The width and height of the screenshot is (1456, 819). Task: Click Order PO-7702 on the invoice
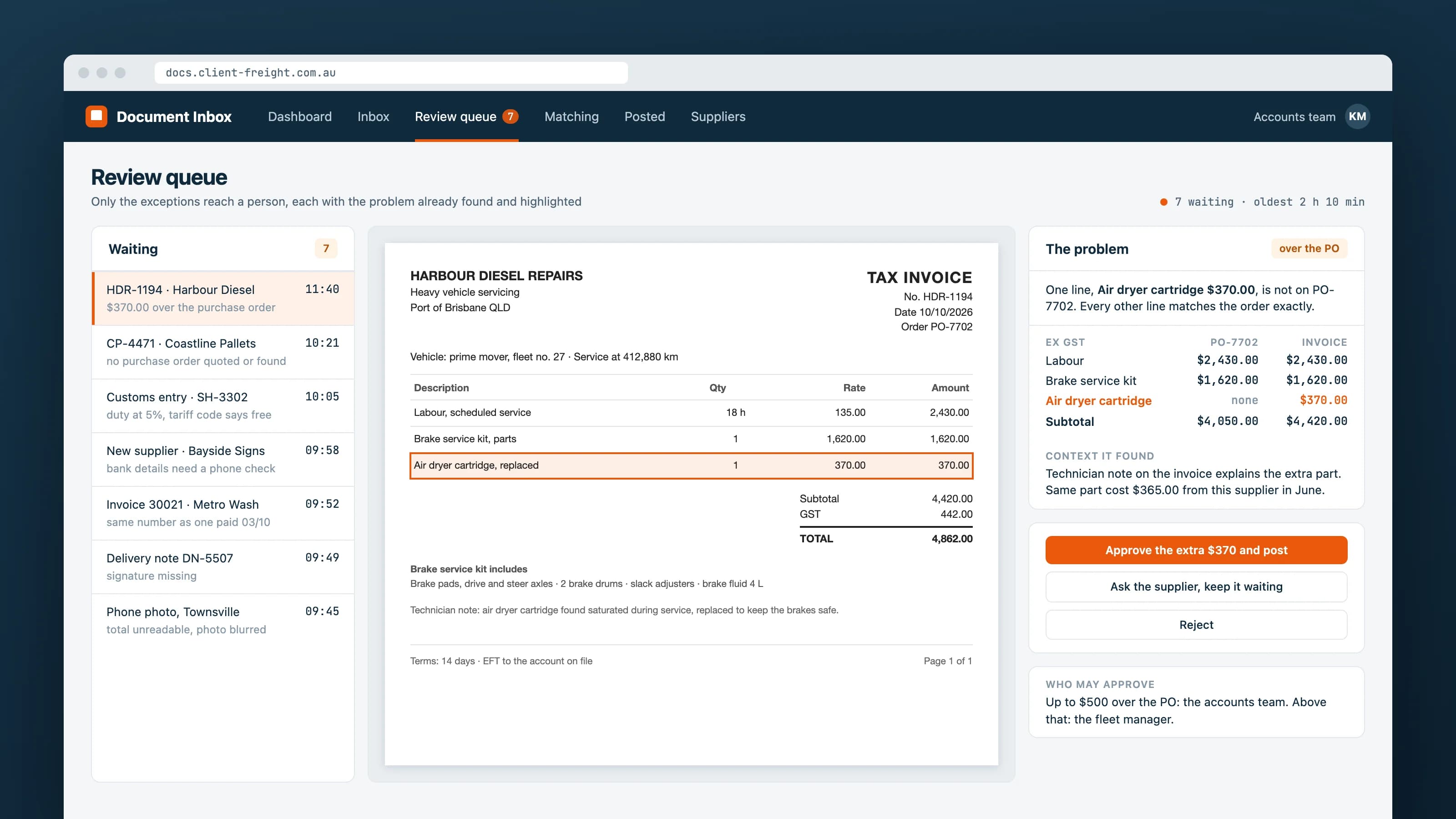[x=936, y=327]
